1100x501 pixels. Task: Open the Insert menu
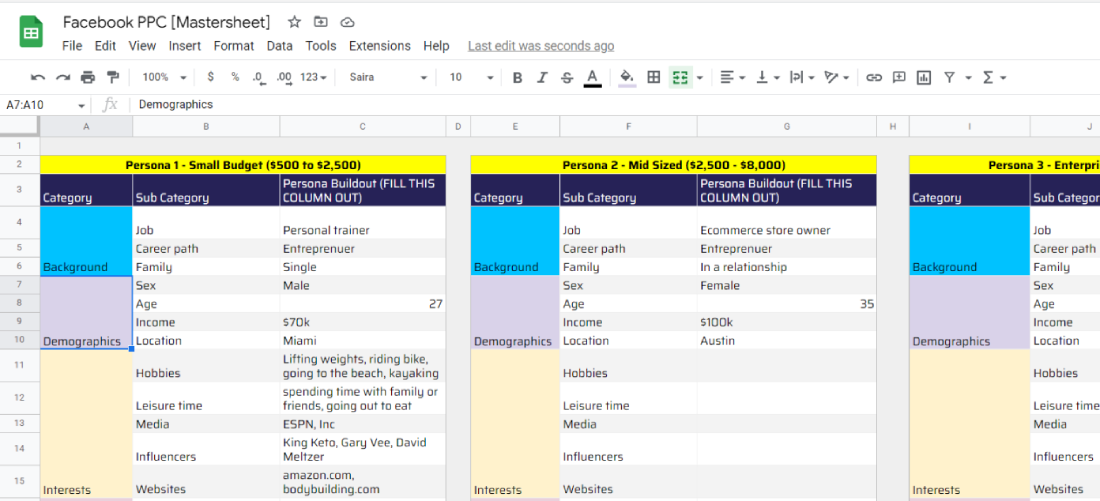click(185, 46)
